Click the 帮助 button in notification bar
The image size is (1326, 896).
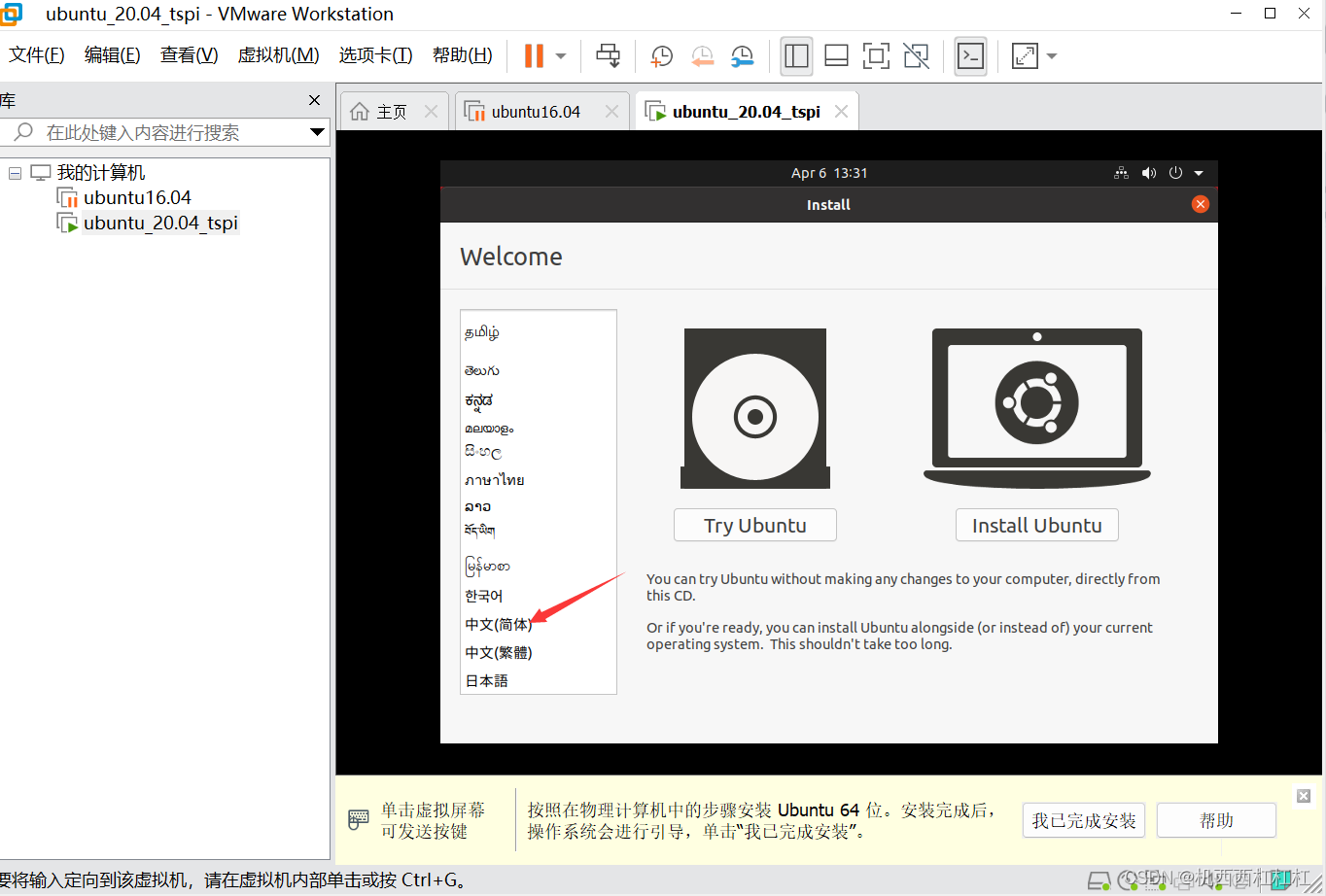tap(1216, 821)
